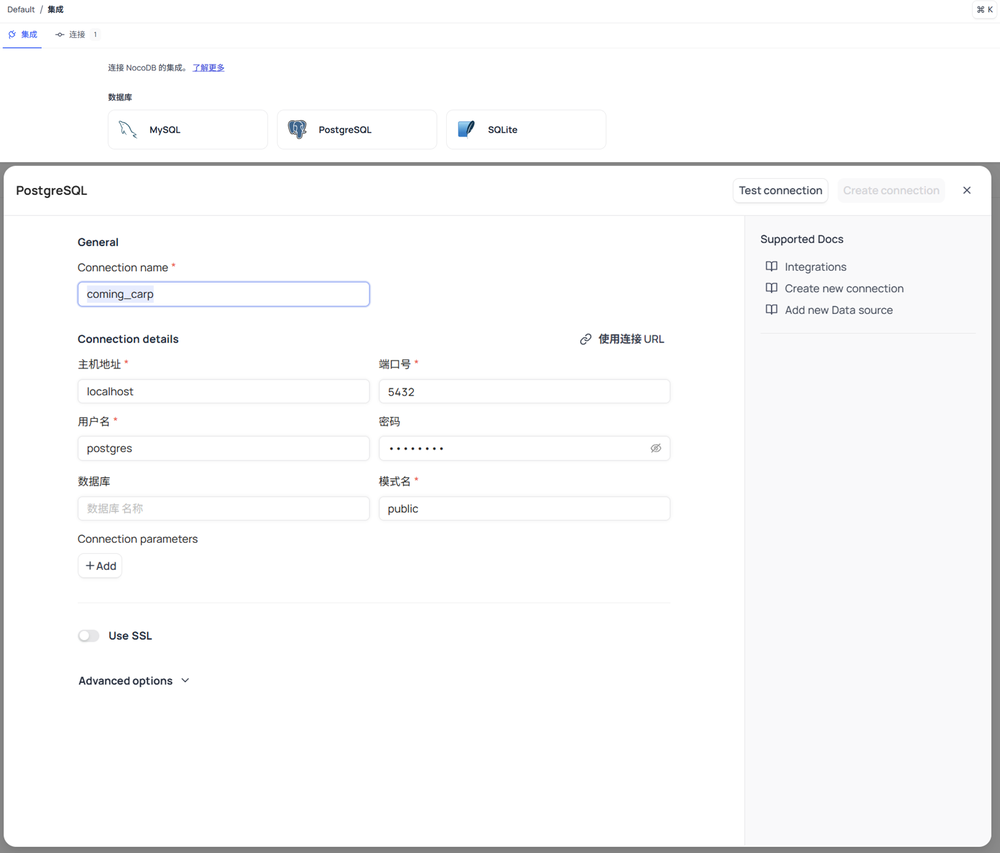The width and height of the screenshot is (1000, 853).
Task: Select the SQLite feather icon
Action: pyautogui.click(x=466, y=129)
